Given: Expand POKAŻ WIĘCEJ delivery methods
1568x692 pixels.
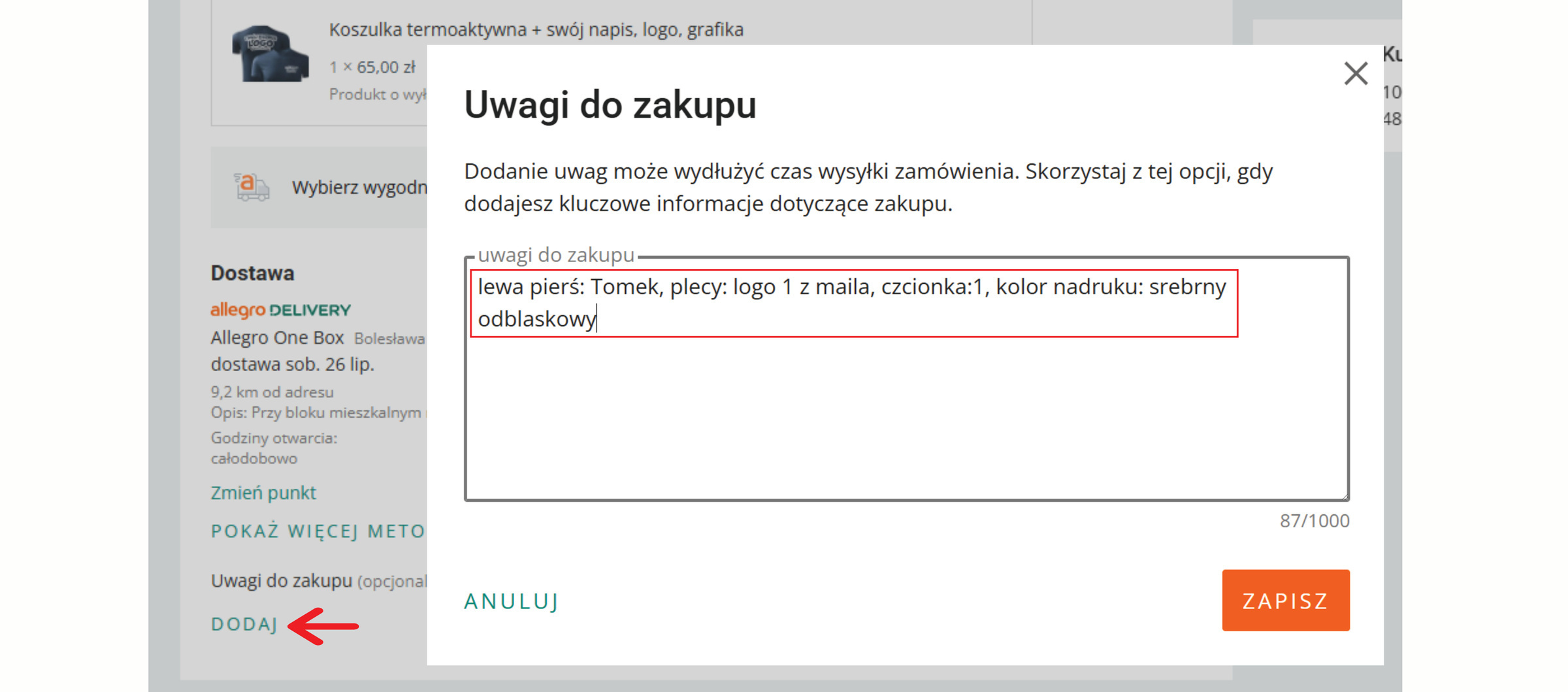Looking at the screenshot, I should [318, 531].
